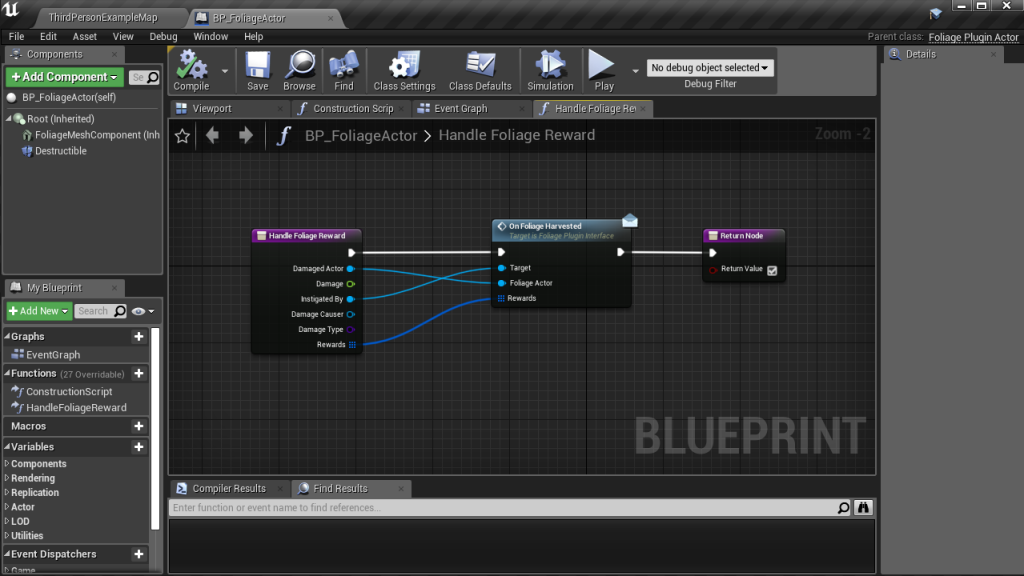Click the Compile toolbar icon

[x=191, y=68]
